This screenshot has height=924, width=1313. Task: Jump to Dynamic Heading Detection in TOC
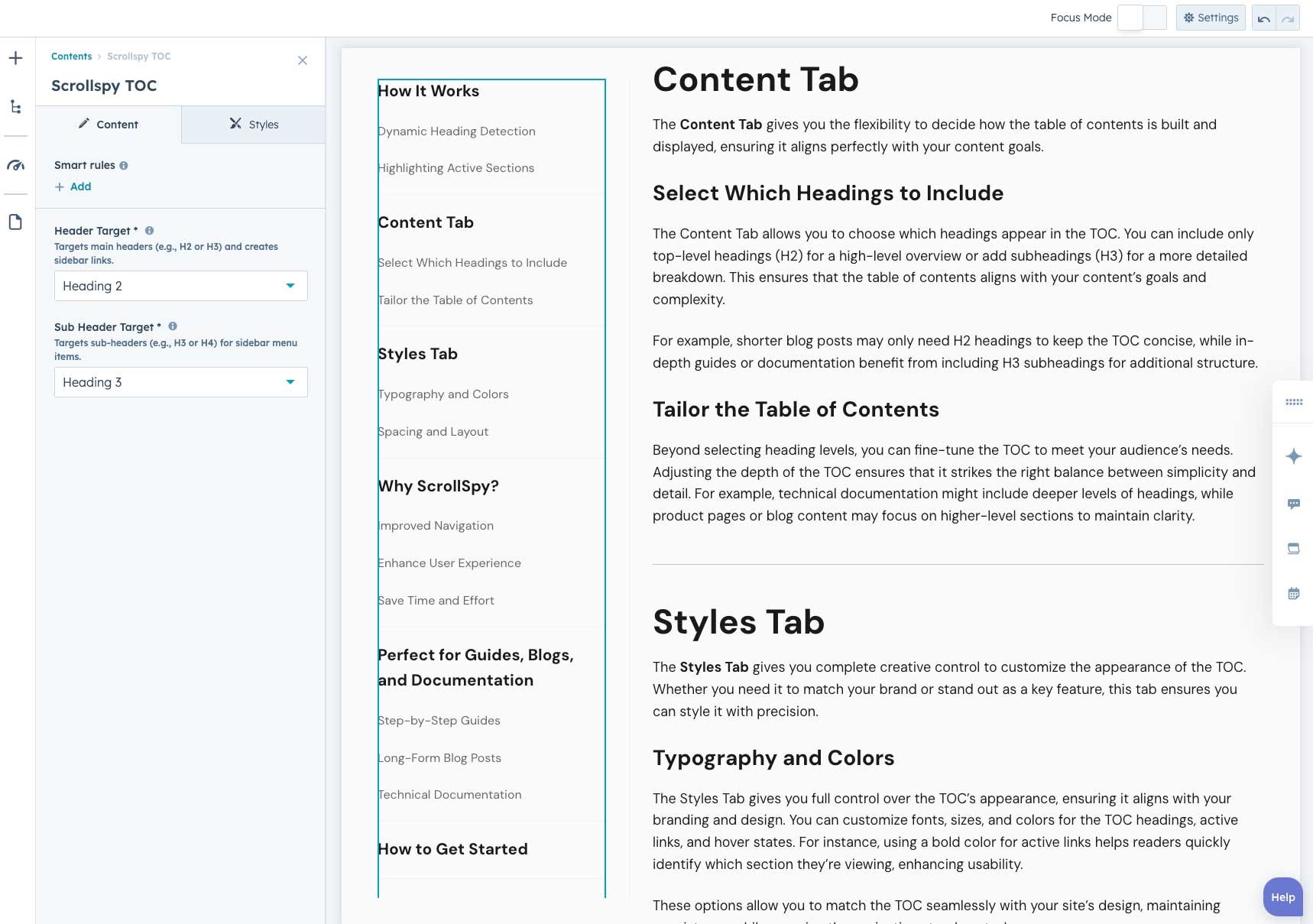456,131
